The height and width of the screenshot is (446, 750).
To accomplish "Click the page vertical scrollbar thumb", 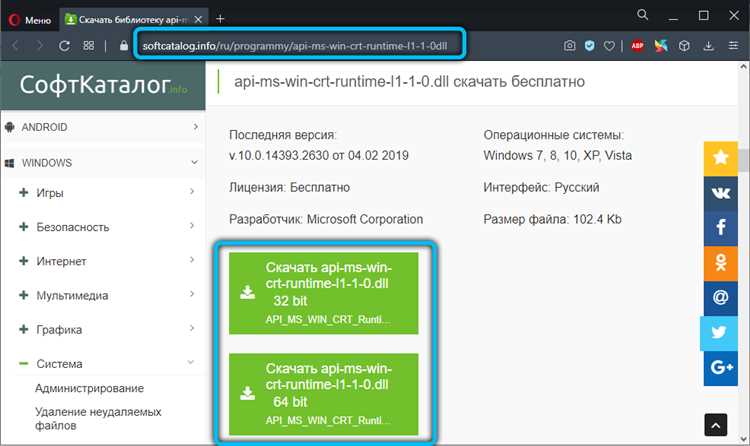I will point(744,161).
